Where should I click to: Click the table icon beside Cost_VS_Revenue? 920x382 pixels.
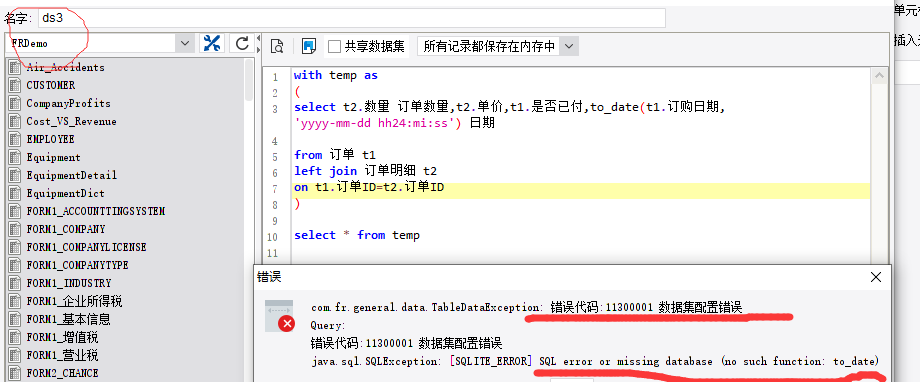[x=15, y=121]
